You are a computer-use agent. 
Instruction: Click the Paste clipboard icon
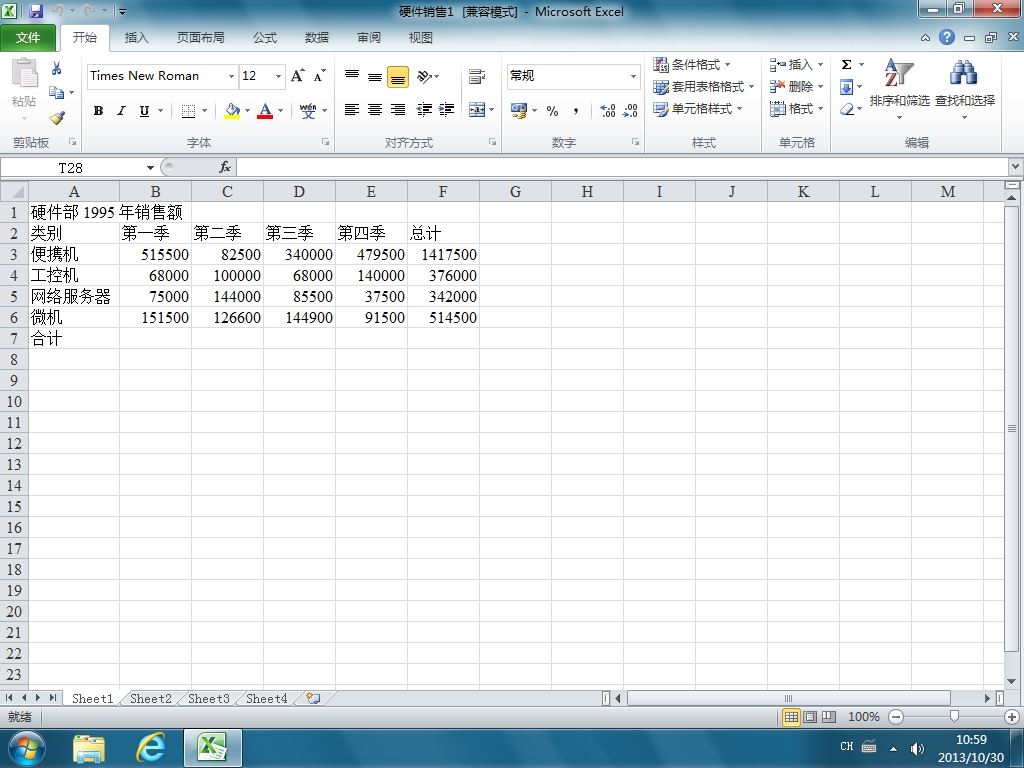(x=24, y=73)
